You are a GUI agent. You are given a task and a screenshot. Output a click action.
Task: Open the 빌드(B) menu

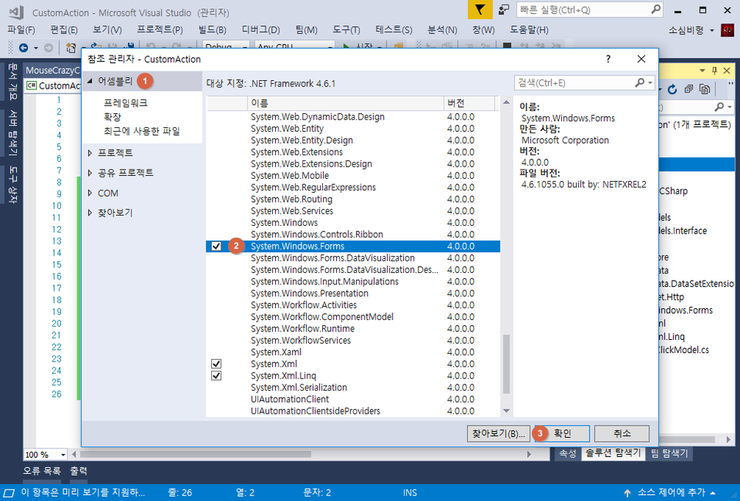pyautogui.click(x=212, y=30)
